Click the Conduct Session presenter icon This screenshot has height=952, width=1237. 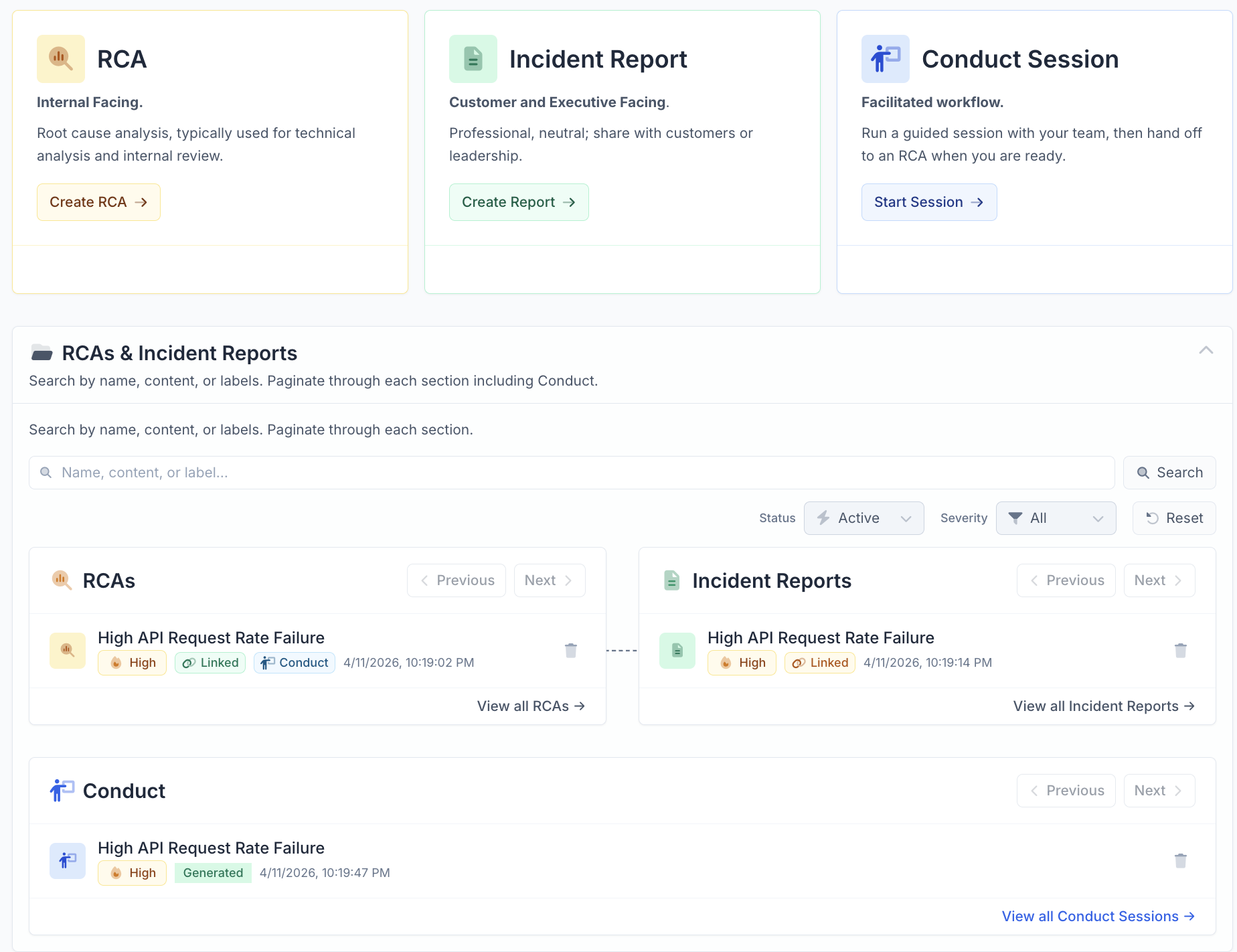click(x=885, y=59)
